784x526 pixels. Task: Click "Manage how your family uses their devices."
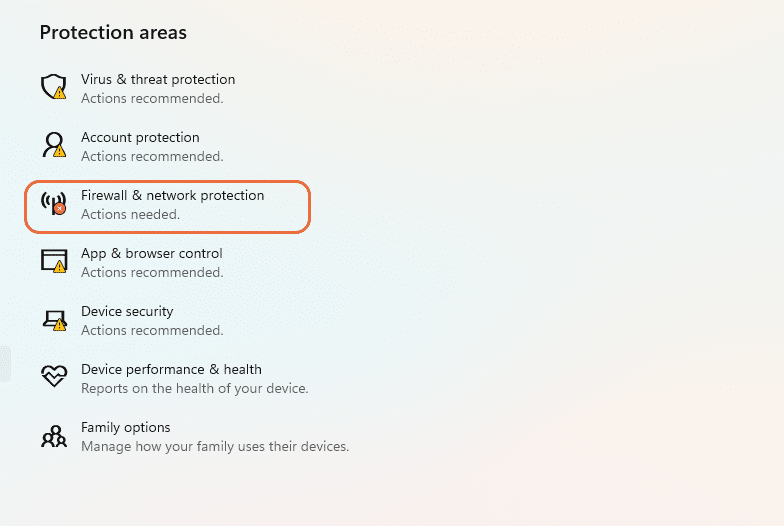[214, 447]
